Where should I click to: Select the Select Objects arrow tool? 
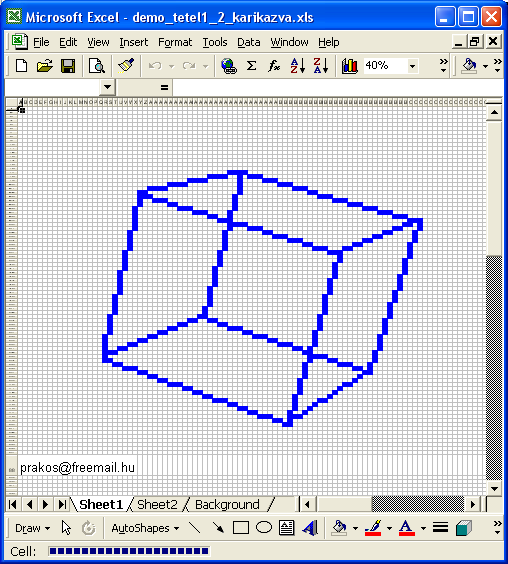pos(66,528)
